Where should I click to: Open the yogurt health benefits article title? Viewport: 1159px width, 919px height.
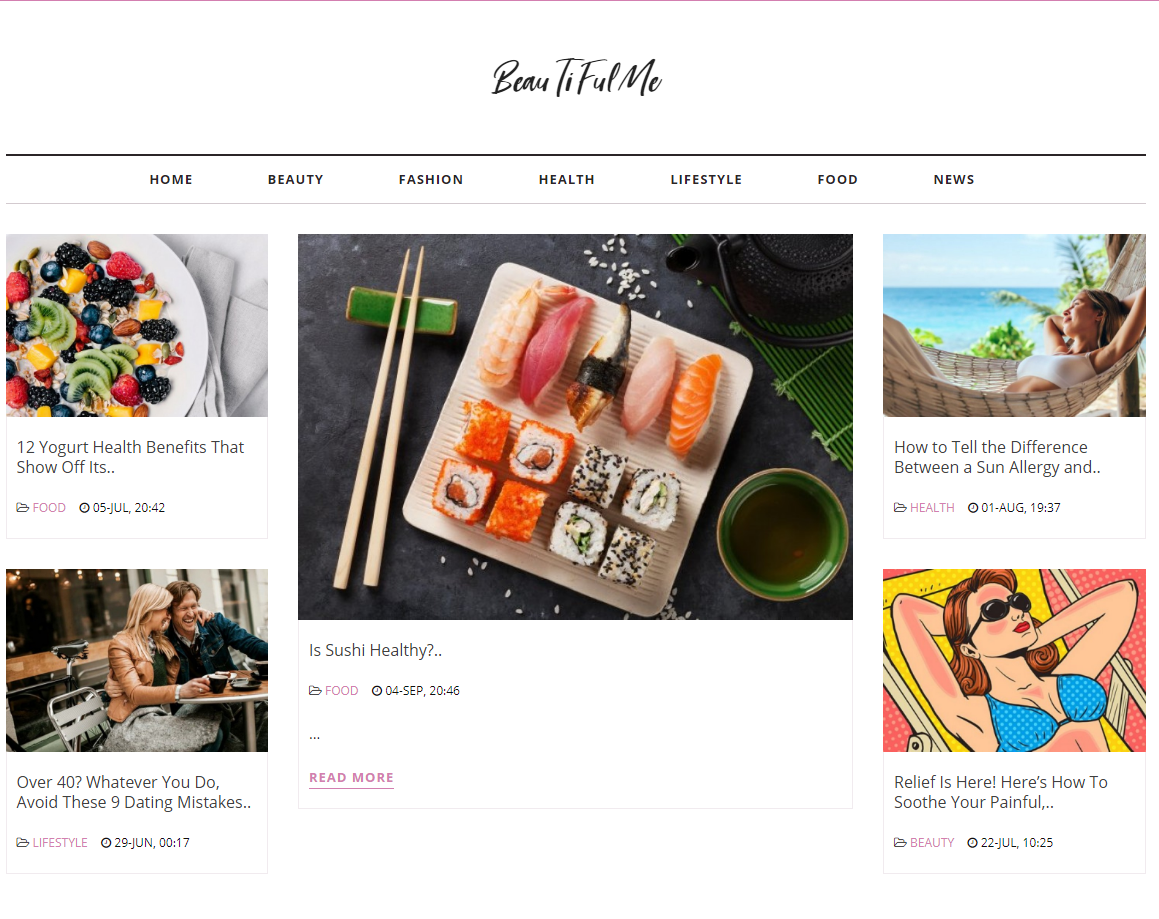pos(130,457)
